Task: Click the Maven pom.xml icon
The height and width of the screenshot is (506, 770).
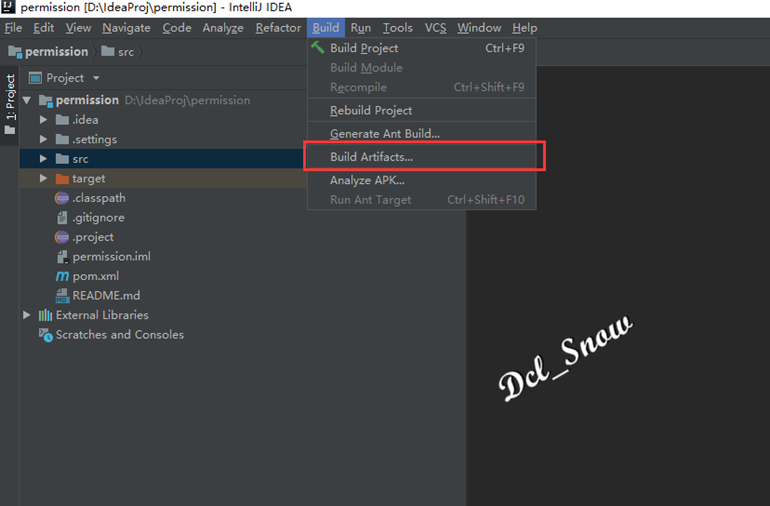Action: click(62, 276)
